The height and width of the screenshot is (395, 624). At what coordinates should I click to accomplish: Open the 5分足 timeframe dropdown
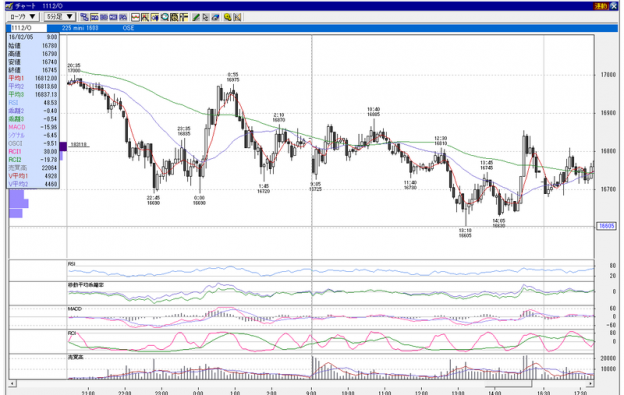[x=59, y=17]
